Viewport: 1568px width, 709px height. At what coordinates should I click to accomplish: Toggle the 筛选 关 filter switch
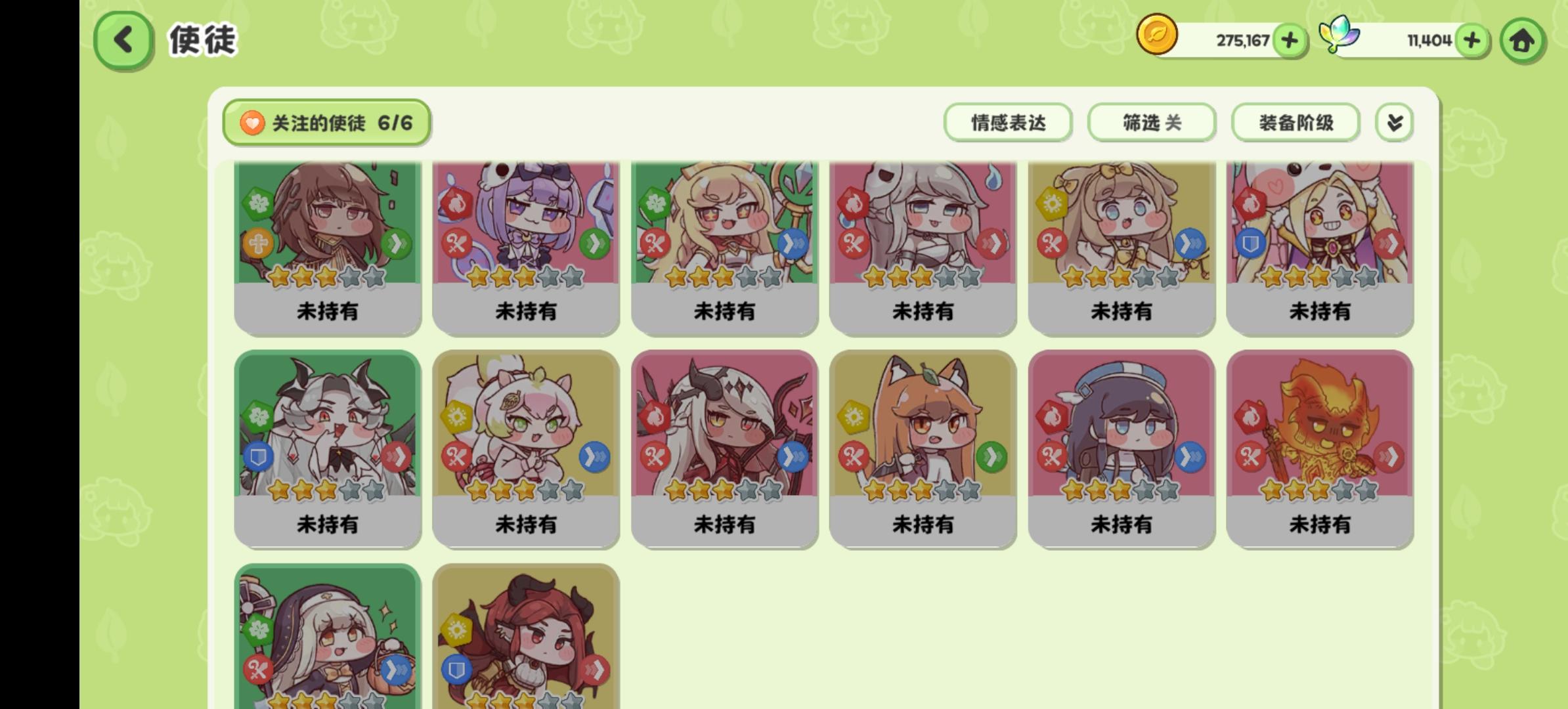coord(1152,123)
